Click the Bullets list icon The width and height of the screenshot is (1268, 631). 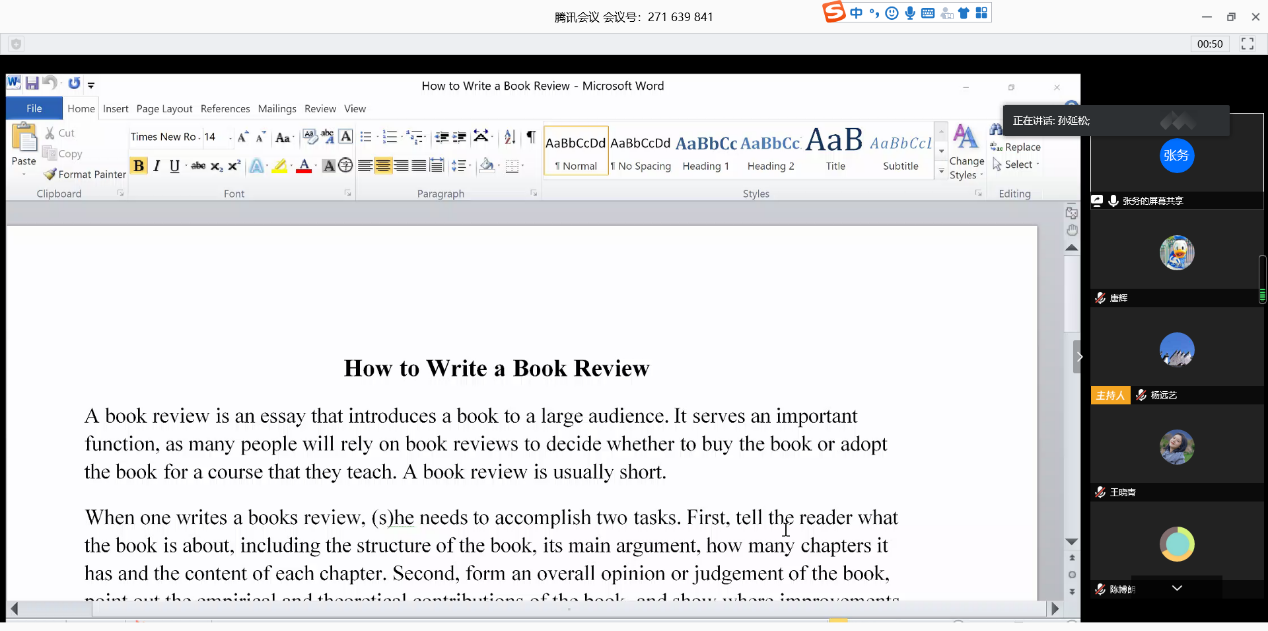[366, 137]
